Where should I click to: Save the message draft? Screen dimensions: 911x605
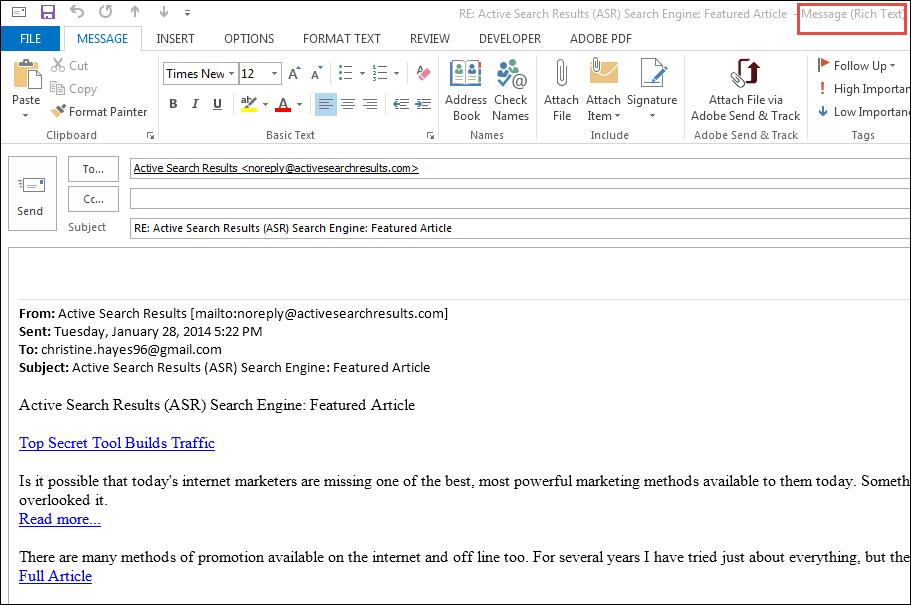pyautogui.click(x=47, y=12)
